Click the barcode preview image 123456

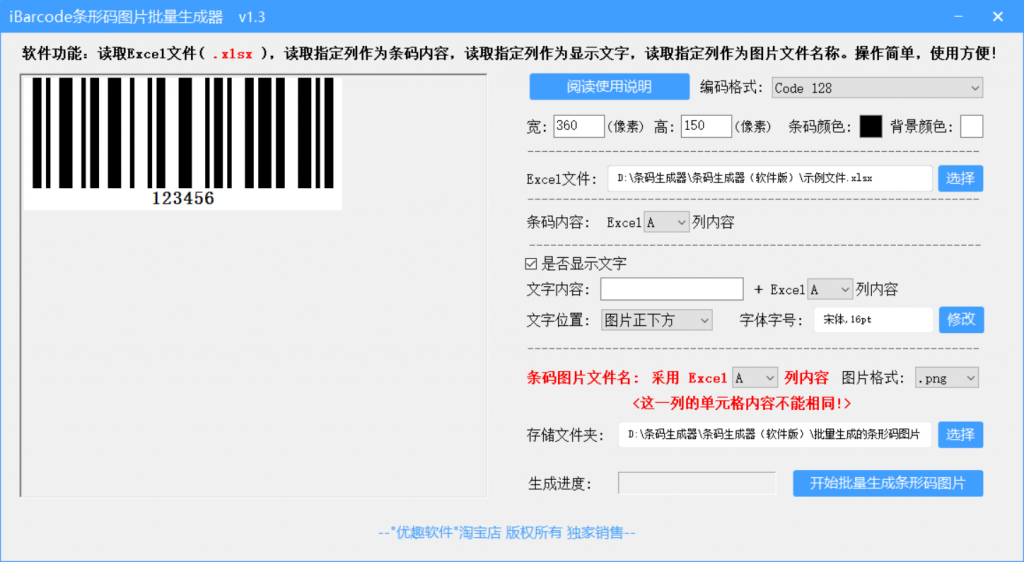(x=183, y=144)
